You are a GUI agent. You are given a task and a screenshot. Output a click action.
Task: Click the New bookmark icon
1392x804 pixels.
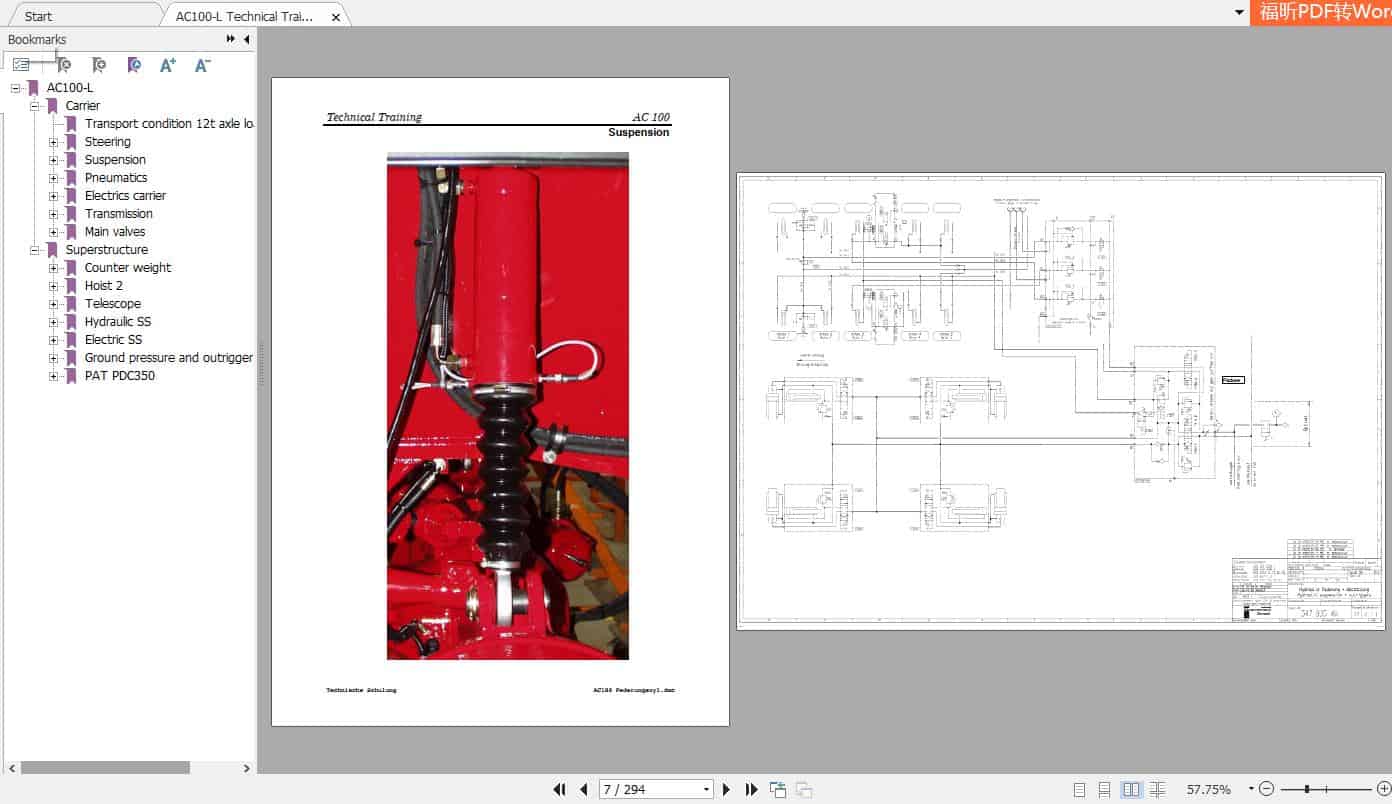pyautogui.click(x=98, y=65)
